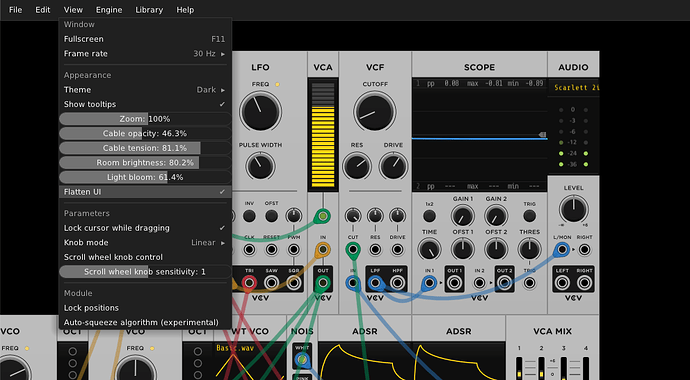Screen dimensions: 690x380
Task: Expand the Knob mode submenu
Action: pos(145,243)
